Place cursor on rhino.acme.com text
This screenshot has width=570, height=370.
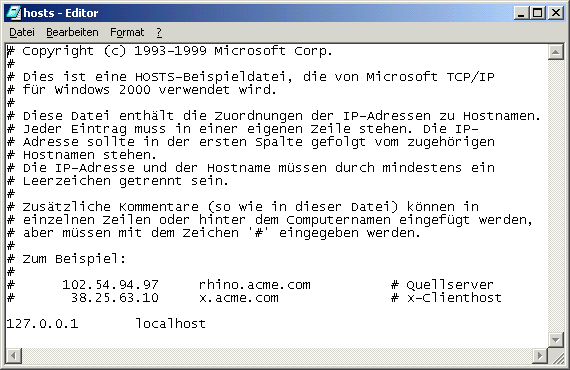coord(255,284)
